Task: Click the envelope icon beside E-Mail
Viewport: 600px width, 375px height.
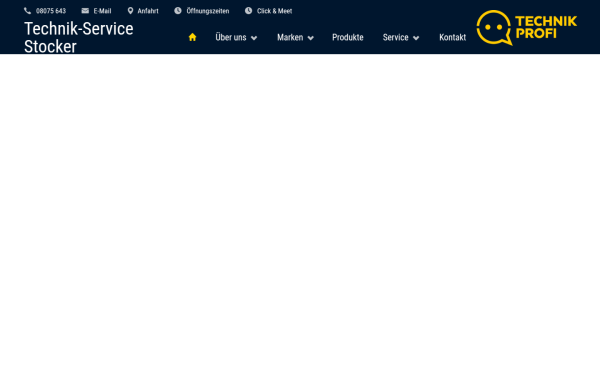Action: 85,11
